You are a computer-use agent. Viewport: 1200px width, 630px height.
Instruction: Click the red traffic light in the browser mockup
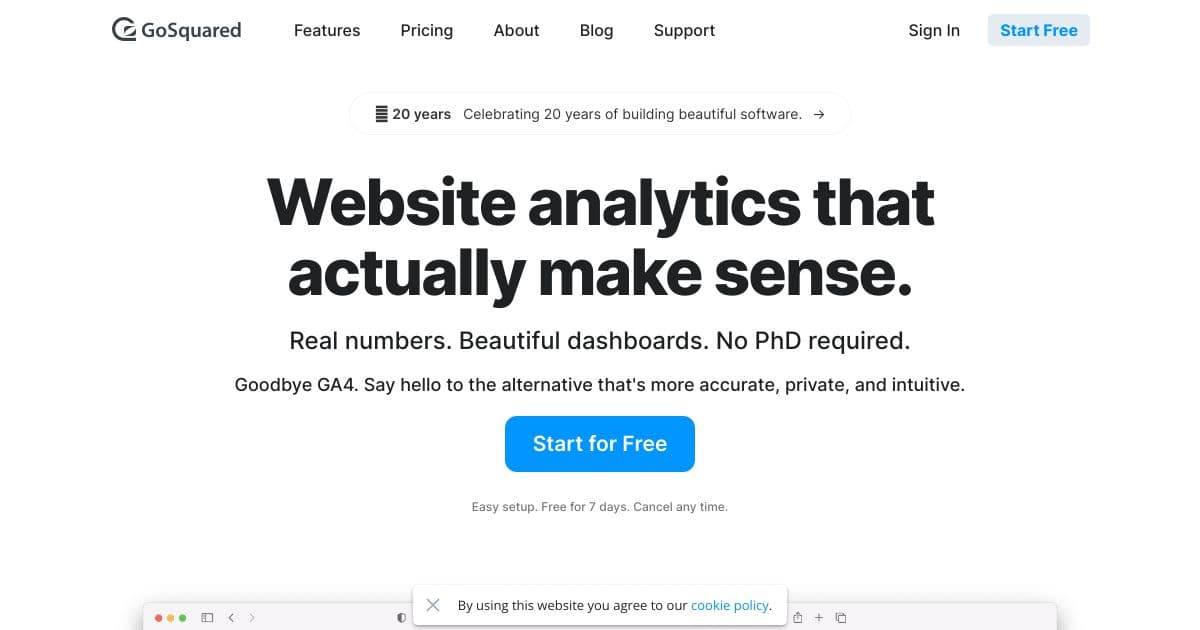click(159, 617)
